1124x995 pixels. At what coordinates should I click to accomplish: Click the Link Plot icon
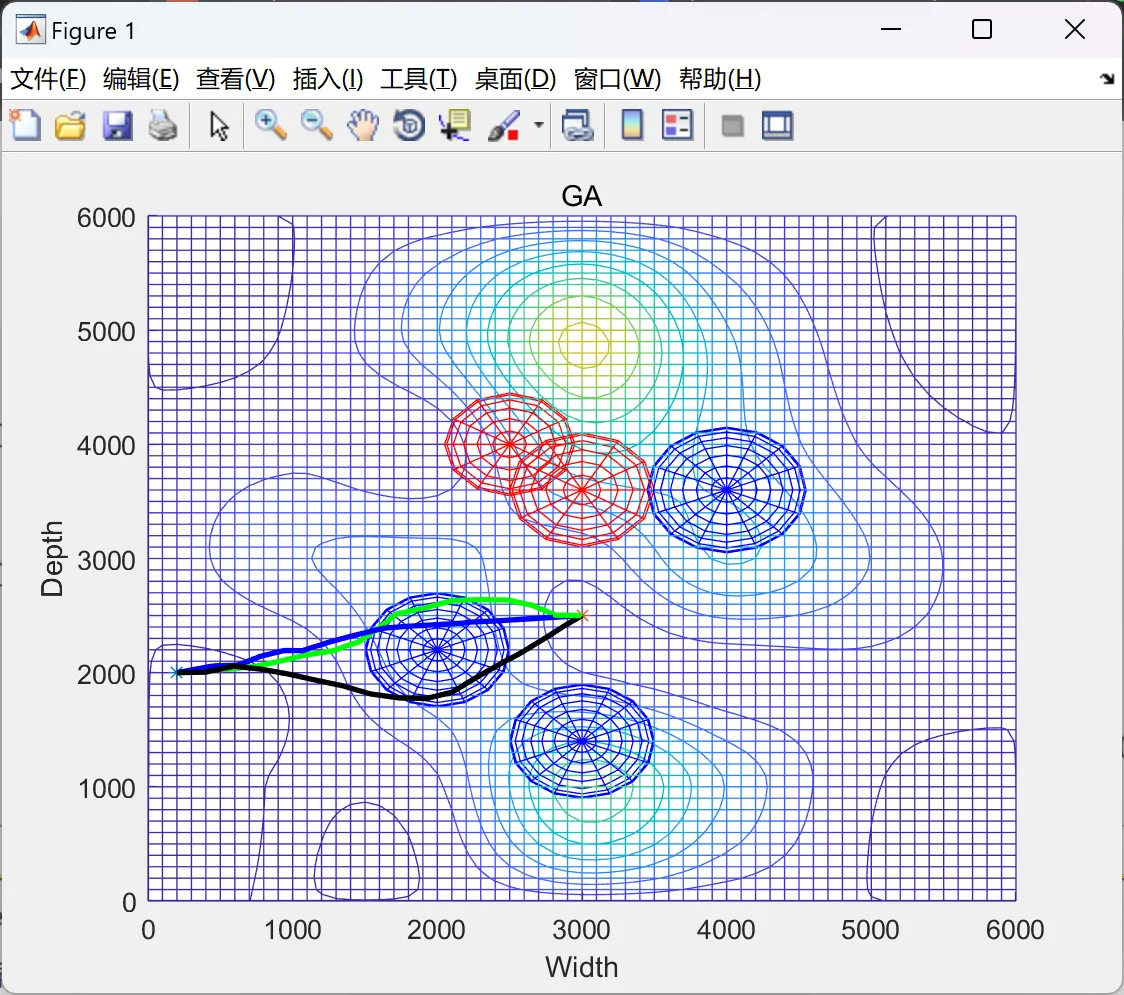(x=577, y=126)
